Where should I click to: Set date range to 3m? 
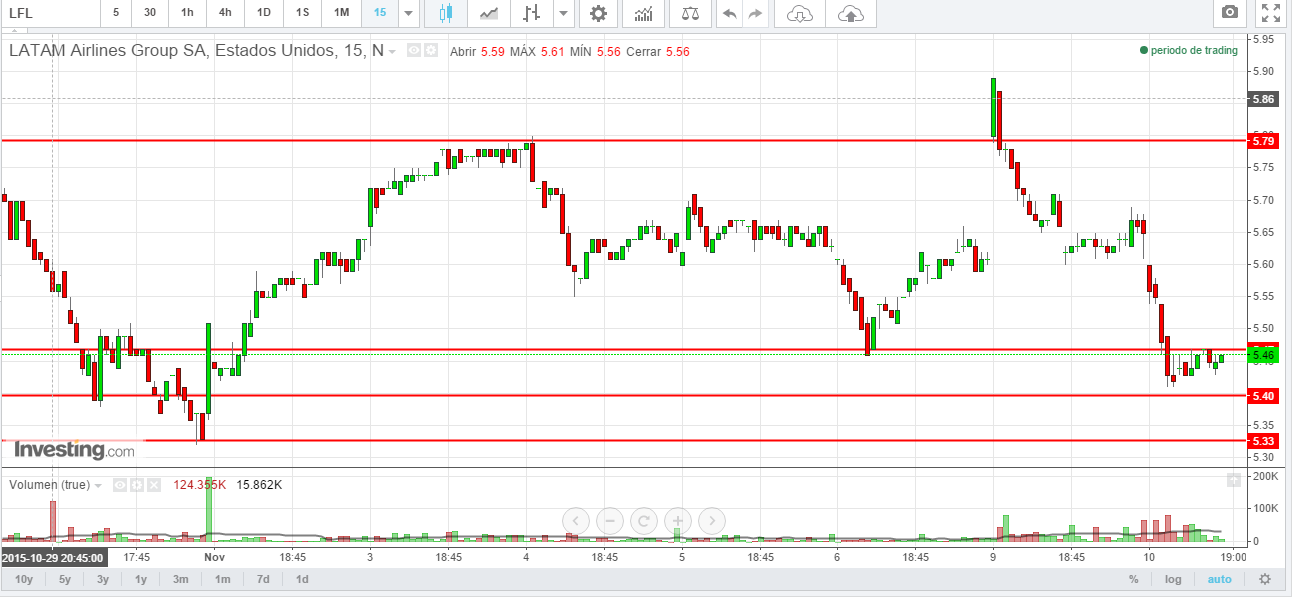181,579
